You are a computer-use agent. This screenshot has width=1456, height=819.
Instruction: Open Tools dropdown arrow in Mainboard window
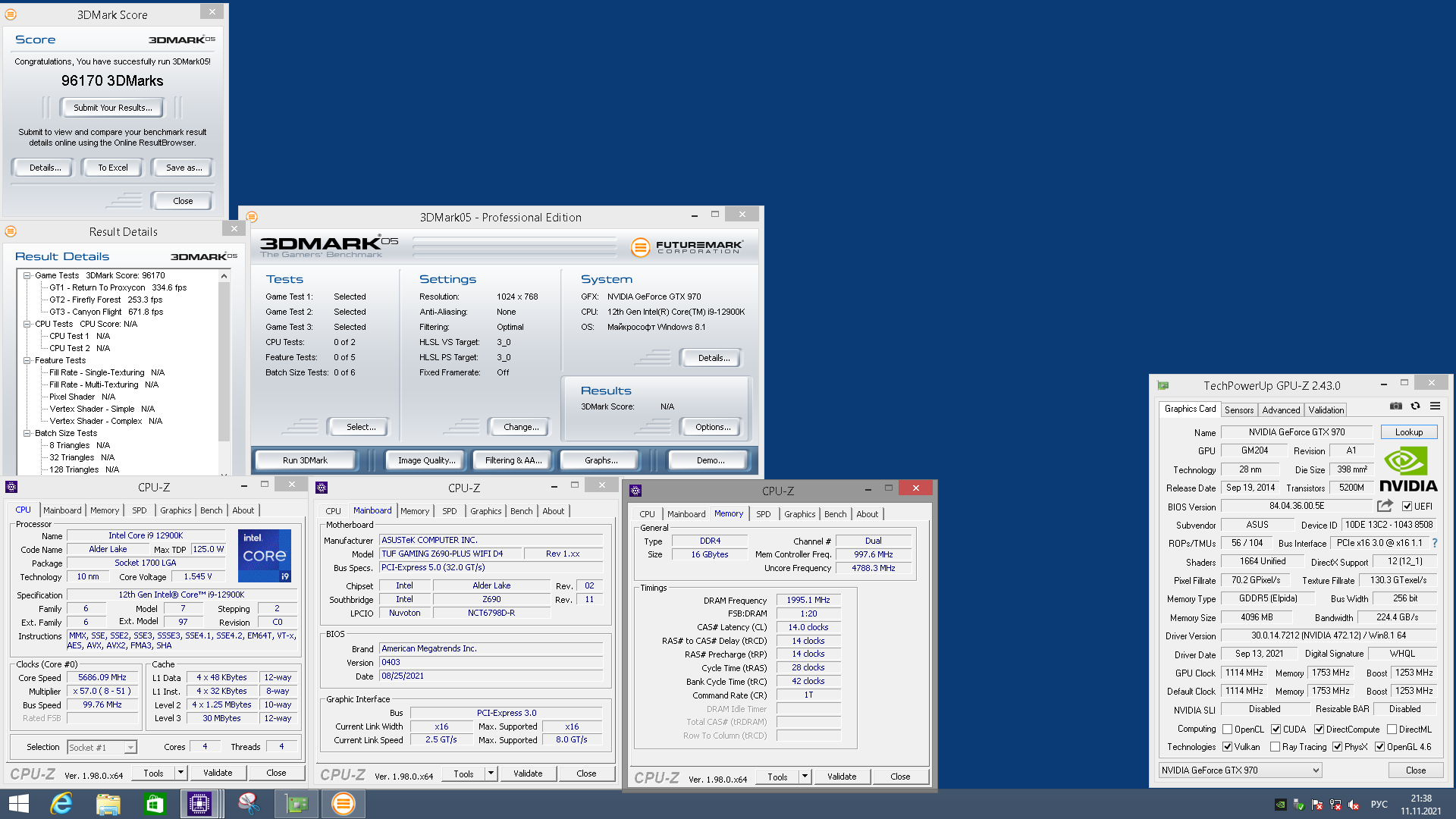[491, 773]
